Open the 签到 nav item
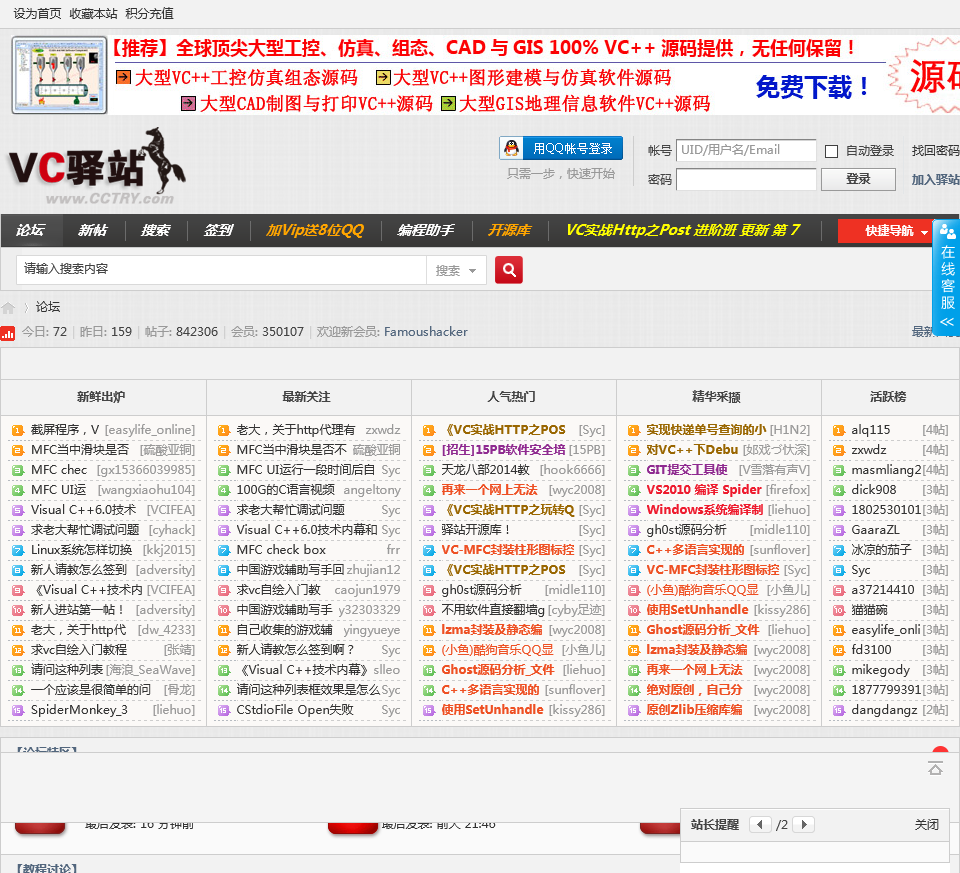The image size is (960, 873). (x=219, y=230)
